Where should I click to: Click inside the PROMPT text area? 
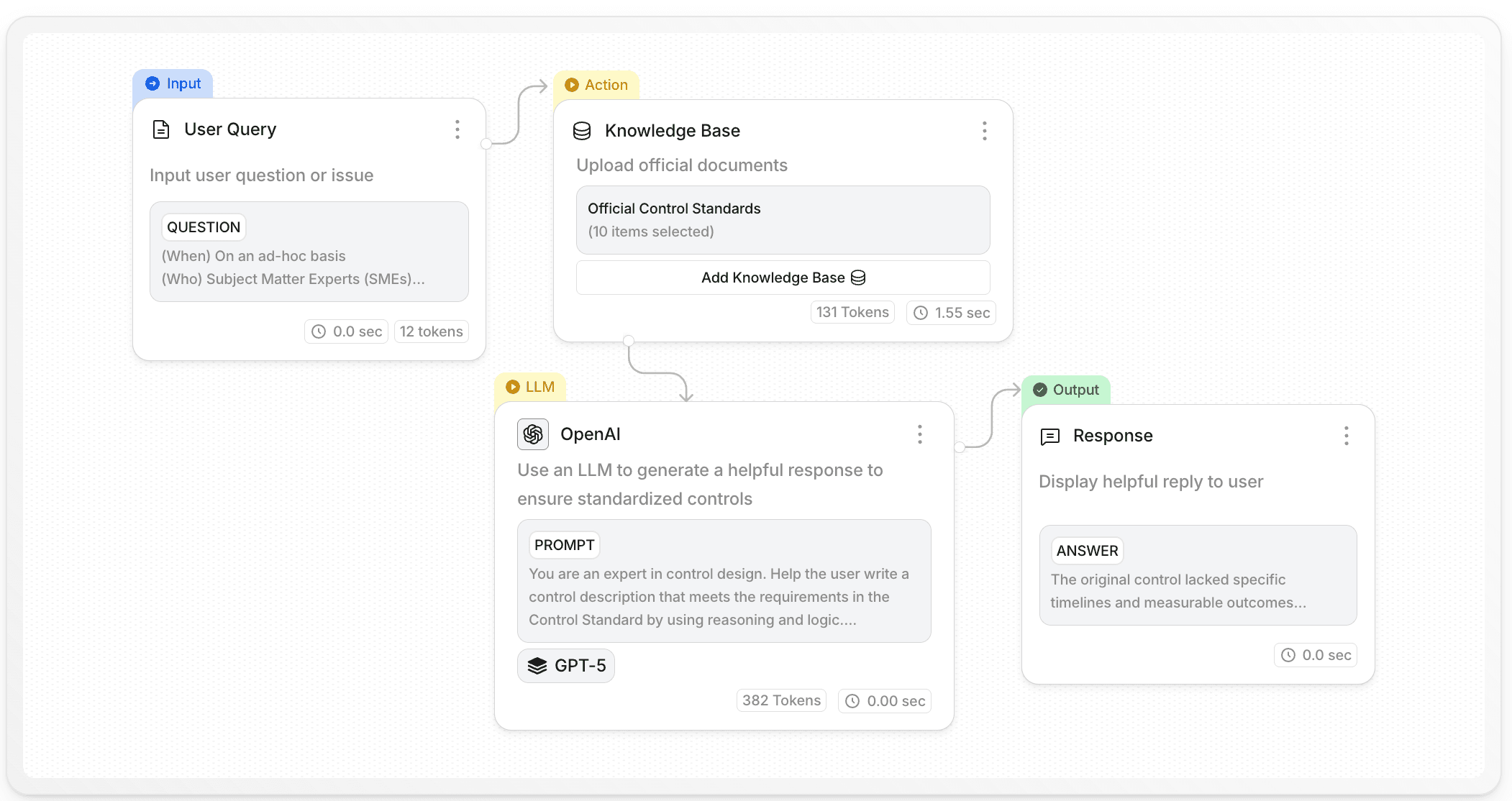tap(724, 596)
